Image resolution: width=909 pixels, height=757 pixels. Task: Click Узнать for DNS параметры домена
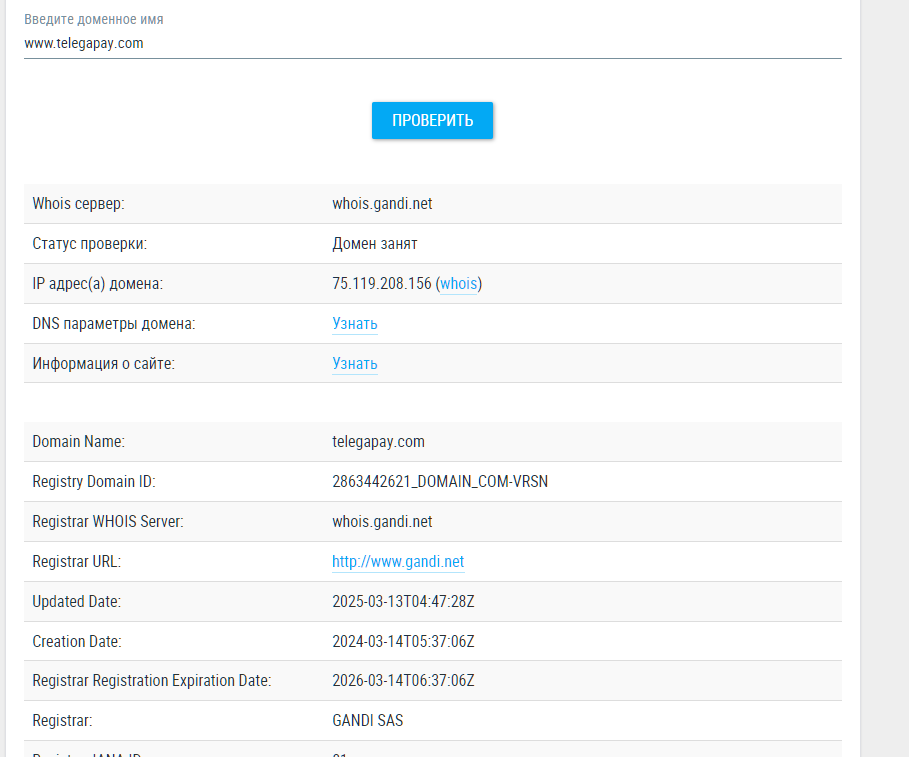[354, 324]
